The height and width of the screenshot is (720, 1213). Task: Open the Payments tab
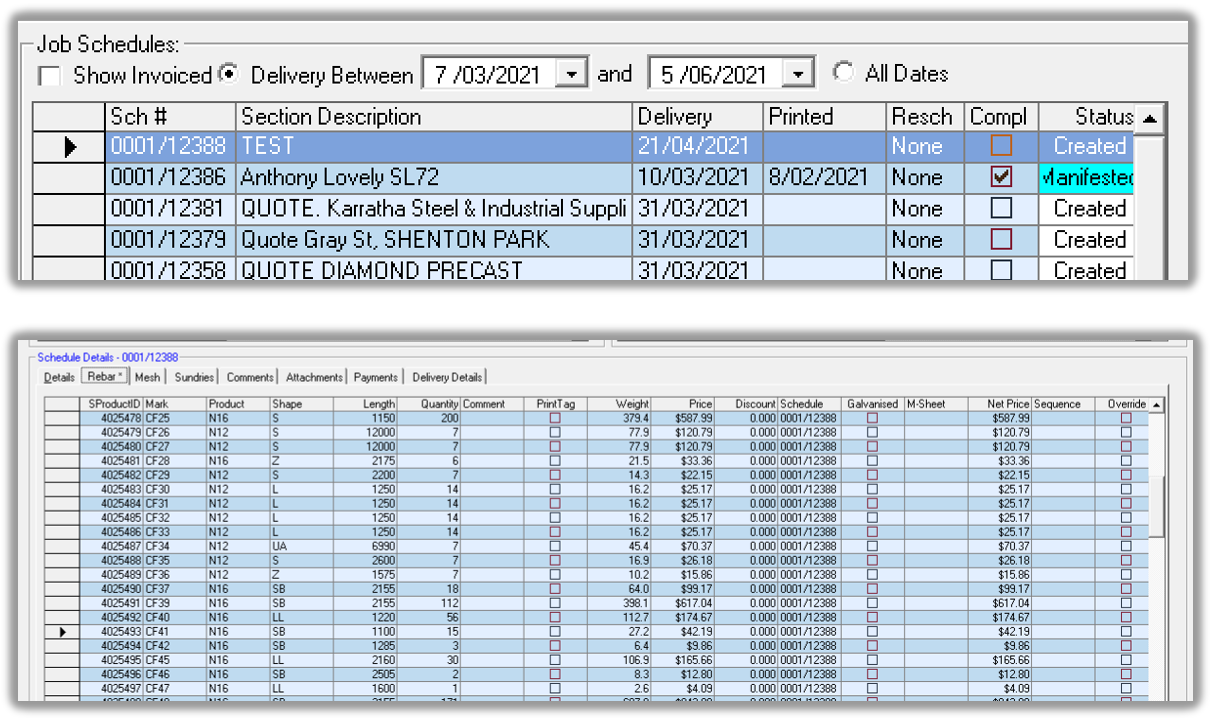(x=375, y=377)
